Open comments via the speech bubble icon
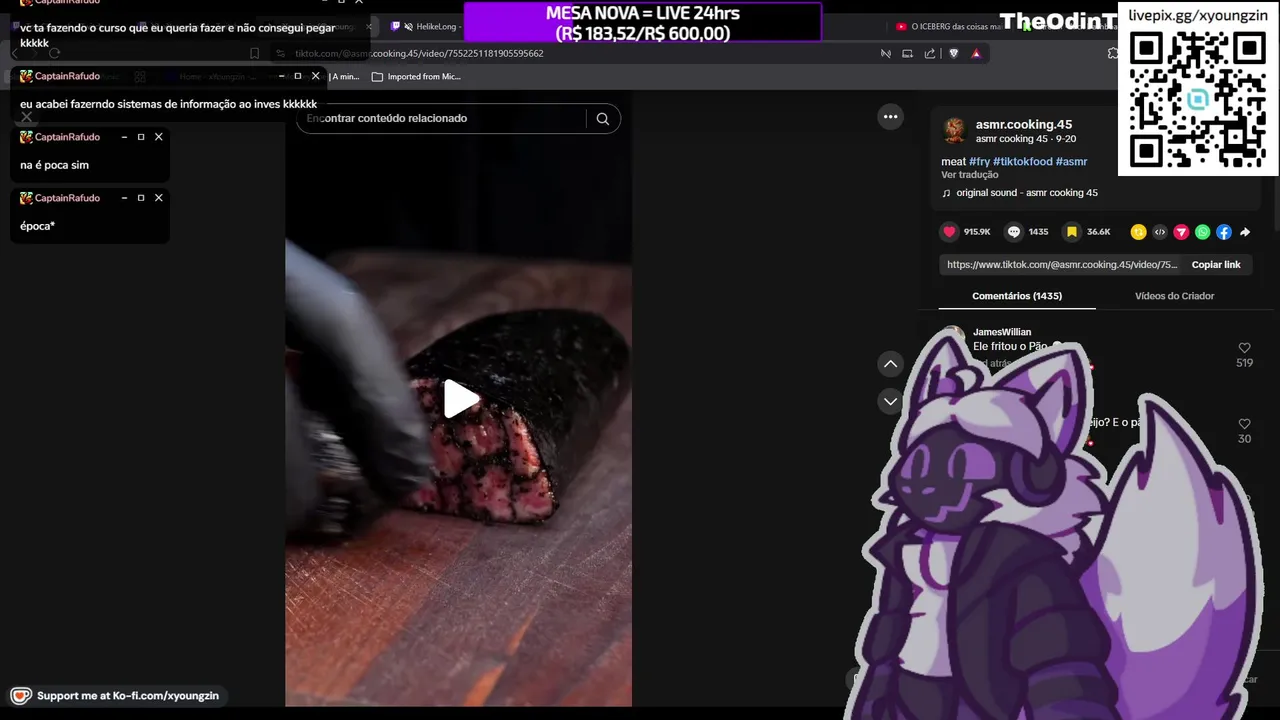This screenshot has width=1280, height=720. [1014, 231]
